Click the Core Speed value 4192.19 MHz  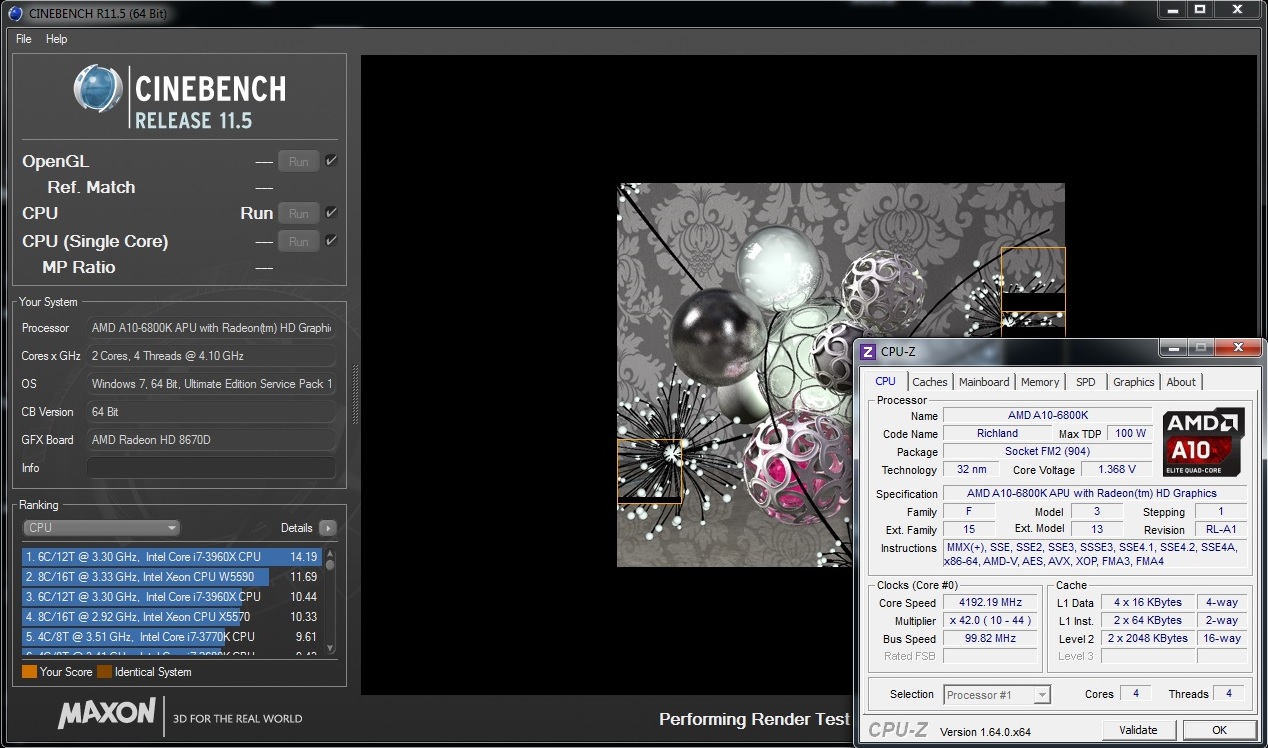pyautogui.click(x=991, y=603)
